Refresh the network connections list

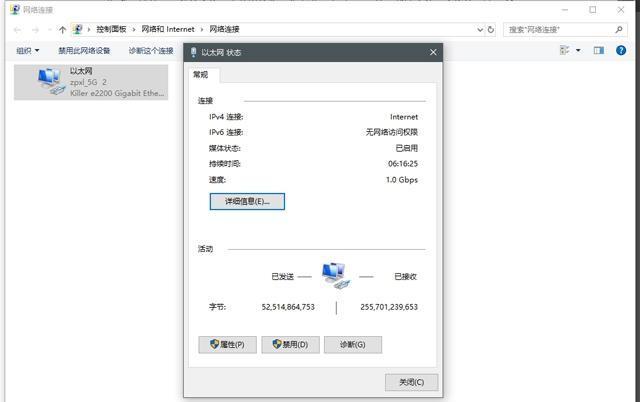(491, 30)
